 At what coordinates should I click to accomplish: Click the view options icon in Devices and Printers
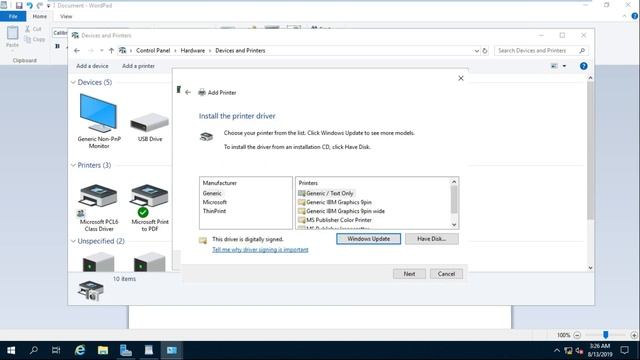[554, 66]
